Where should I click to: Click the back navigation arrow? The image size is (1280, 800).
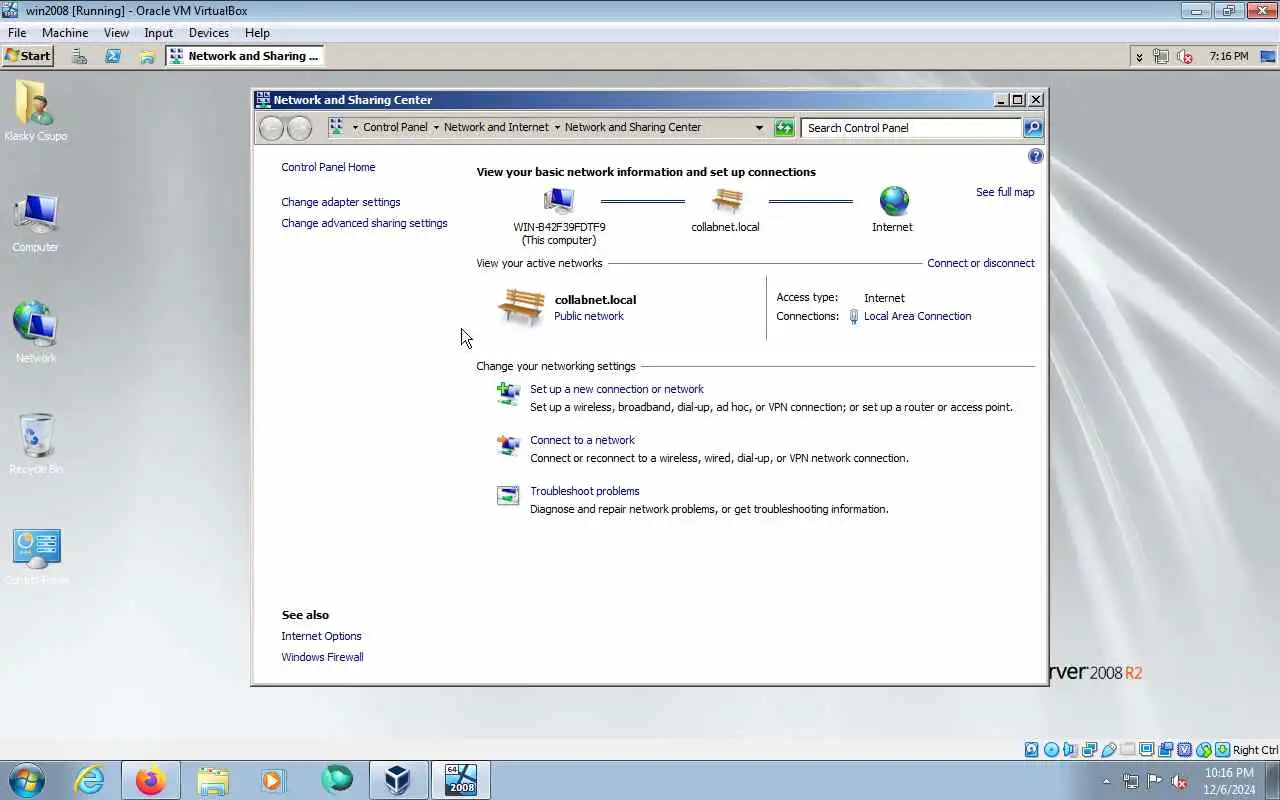pos(270,128)
